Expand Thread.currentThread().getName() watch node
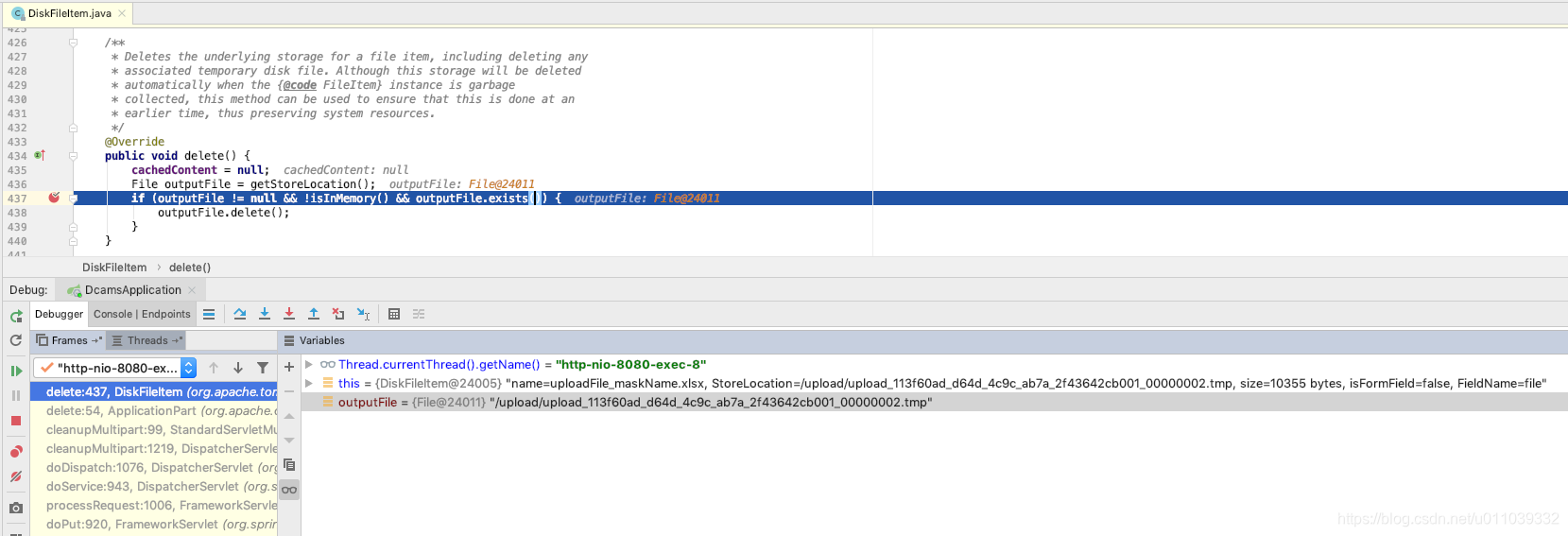The height and width of the screenshot is (536, 1568). [x=308, y=364]
